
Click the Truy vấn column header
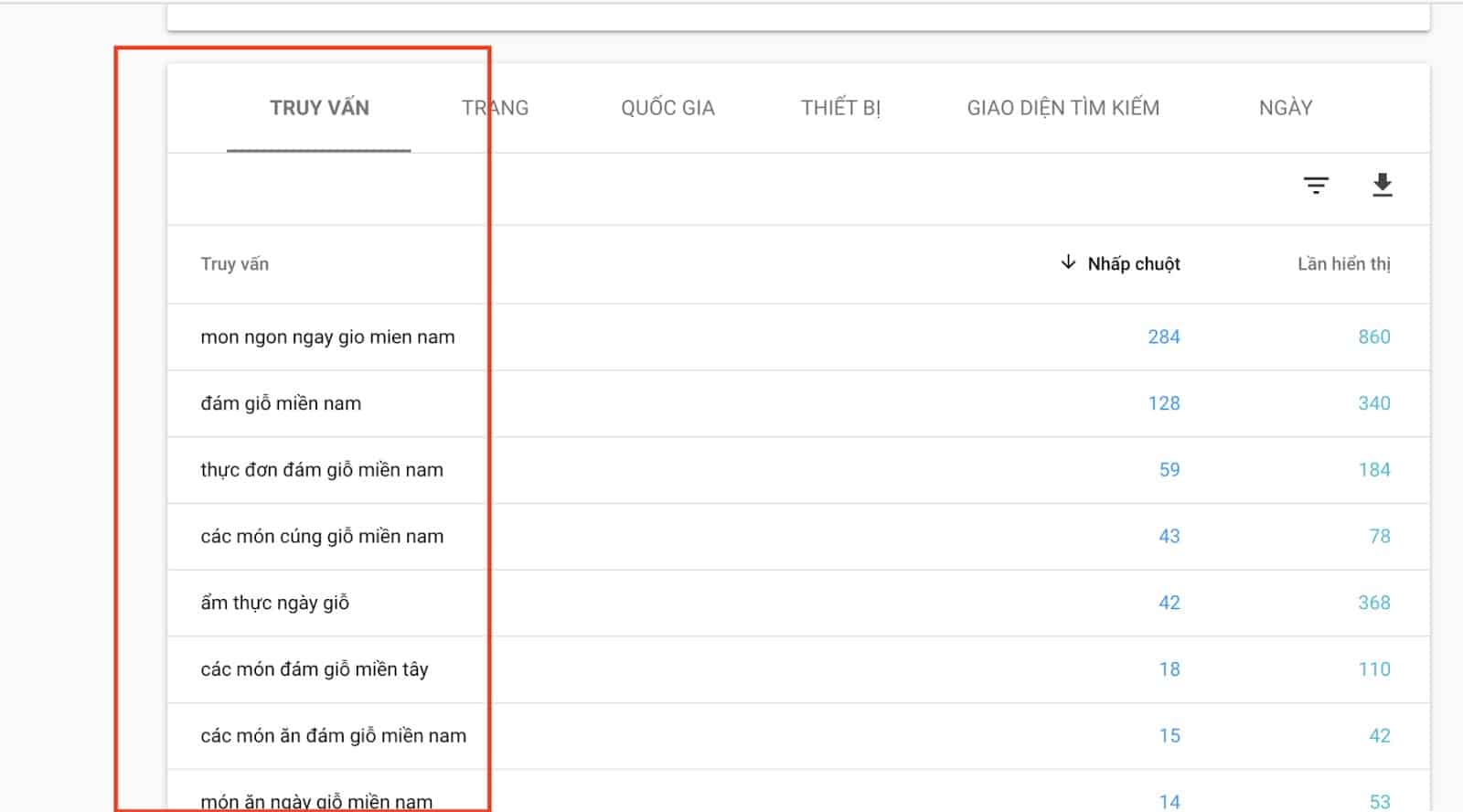235,264
